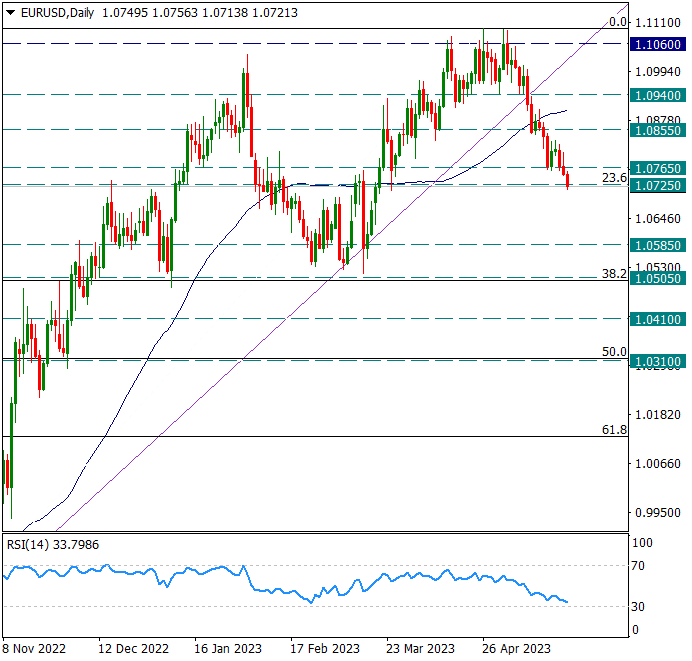Click the 1.08550 price level label
This screenshot has width=692, height=661.
[658, 130]
